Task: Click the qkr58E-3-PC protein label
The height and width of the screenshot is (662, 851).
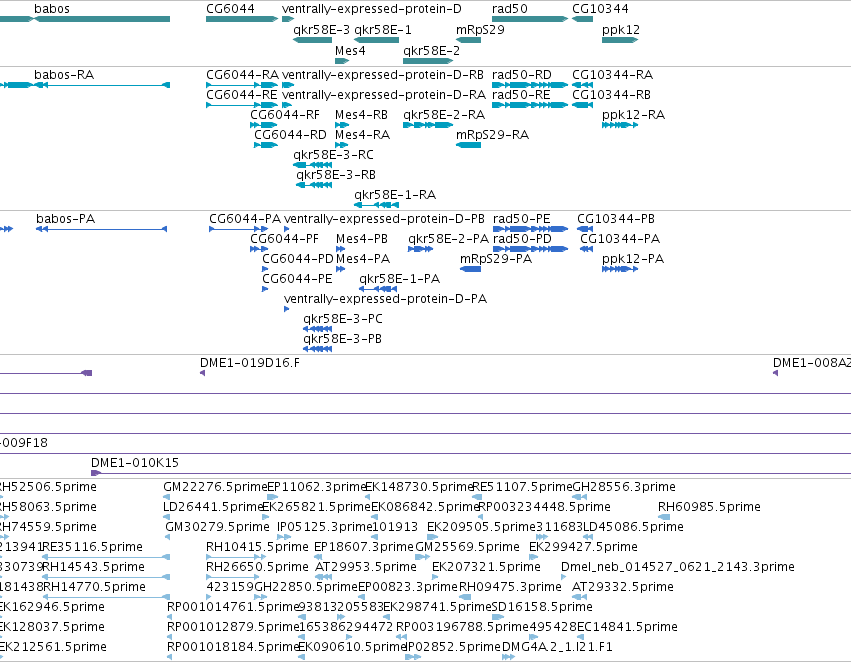Action: 343,319
